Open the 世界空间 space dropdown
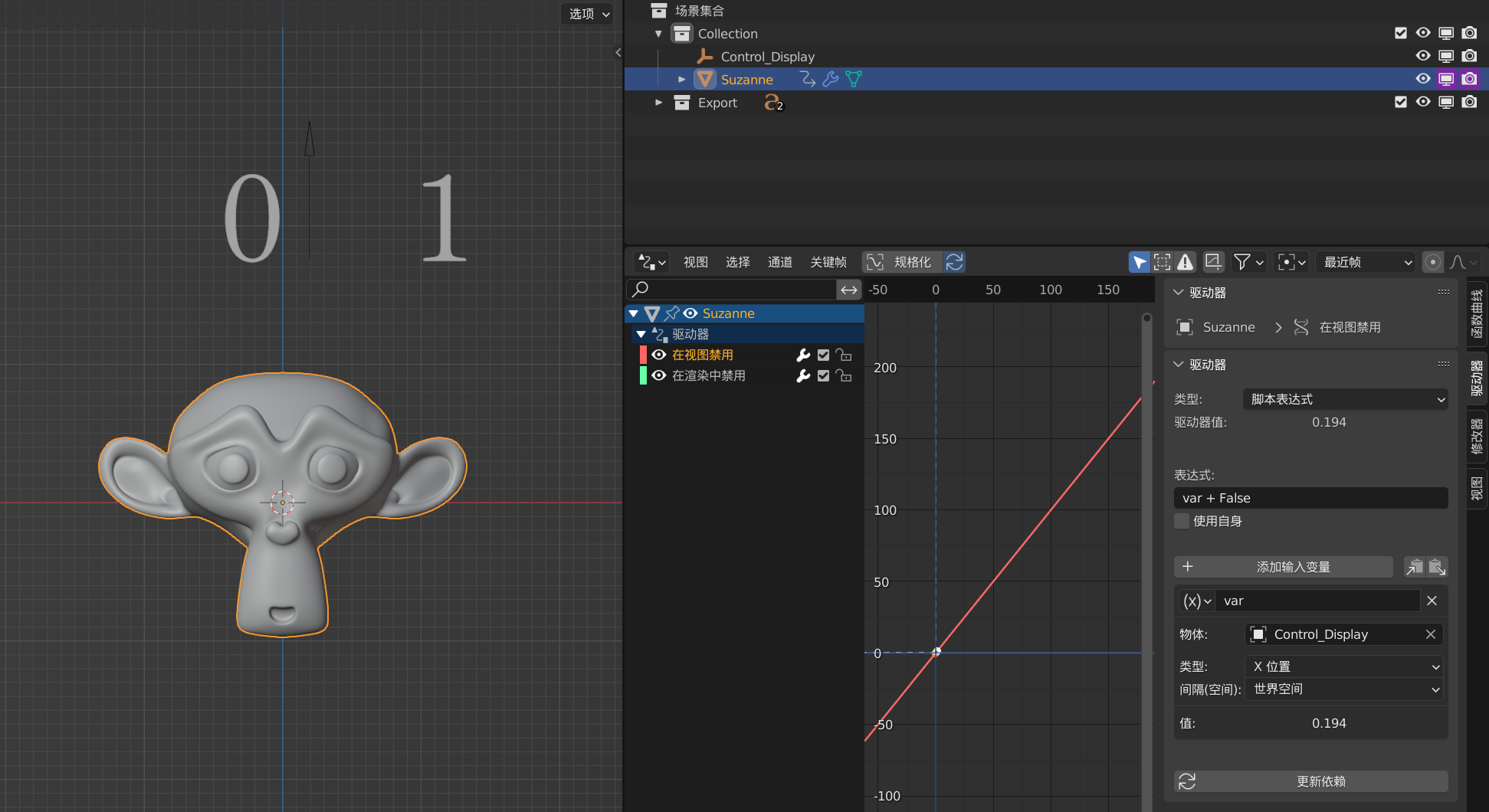The height and width of the screenshot is (812, 1489). 1344,689
